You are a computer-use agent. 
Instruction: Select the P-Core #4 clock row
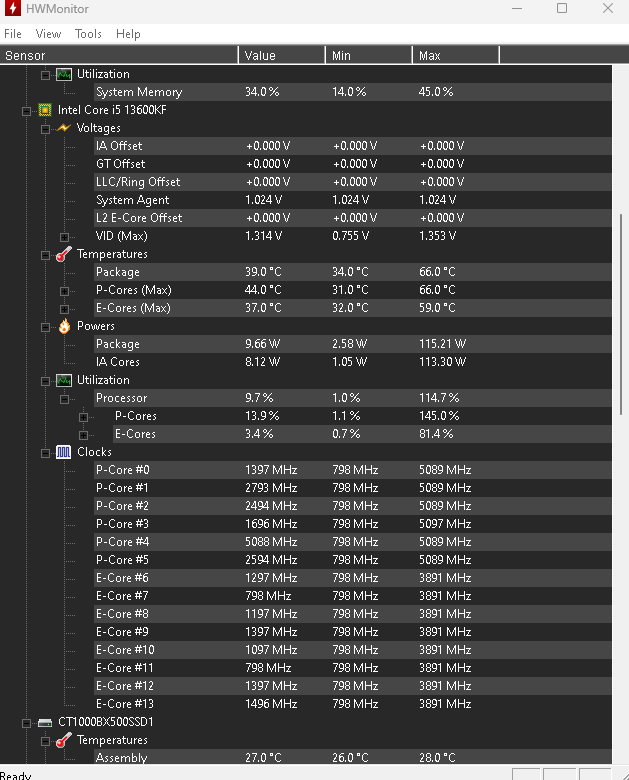(x=353, y=542)
